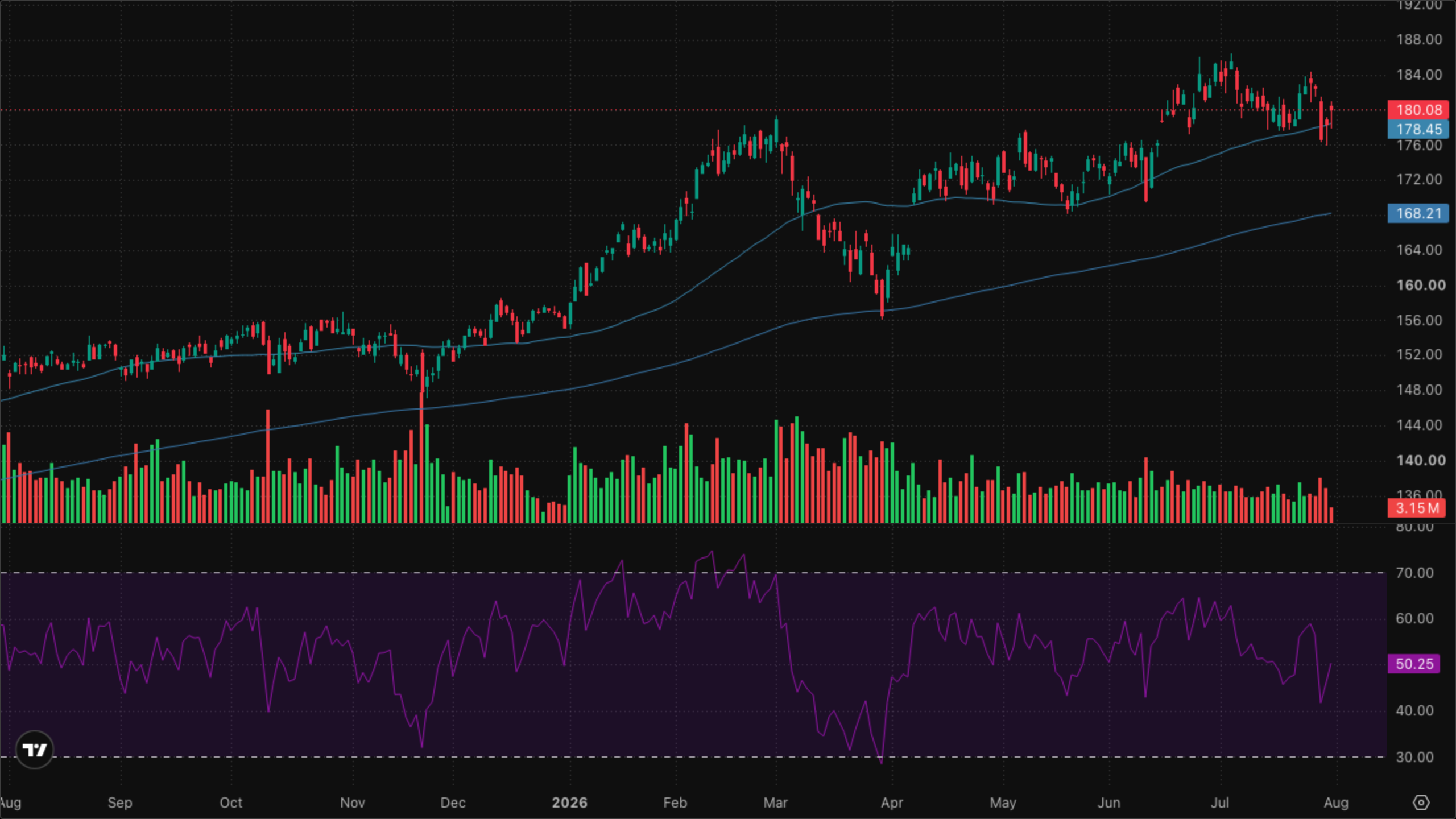The width and height of the screenshot is (1456, 819).
Task: Click the 156.00 price scale label
Action: (1419, 320)
